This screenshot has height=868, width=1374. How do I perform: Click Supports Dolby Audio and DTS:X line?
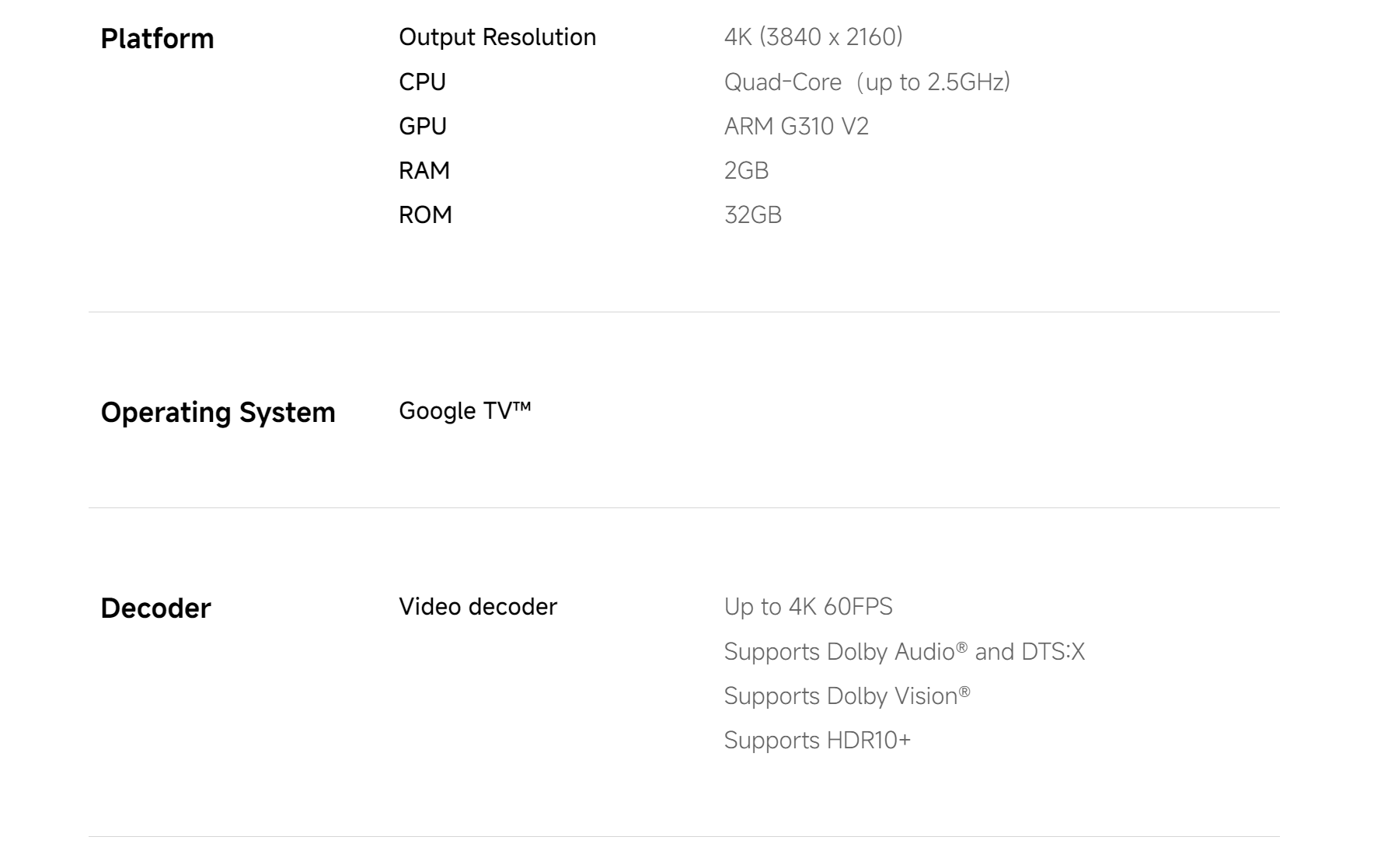(x=903, y=651)
